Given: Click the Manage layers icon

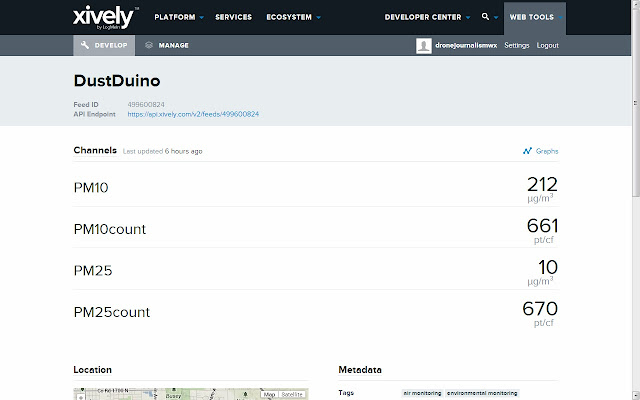Looking at the screenshot, I should (149, 45).
